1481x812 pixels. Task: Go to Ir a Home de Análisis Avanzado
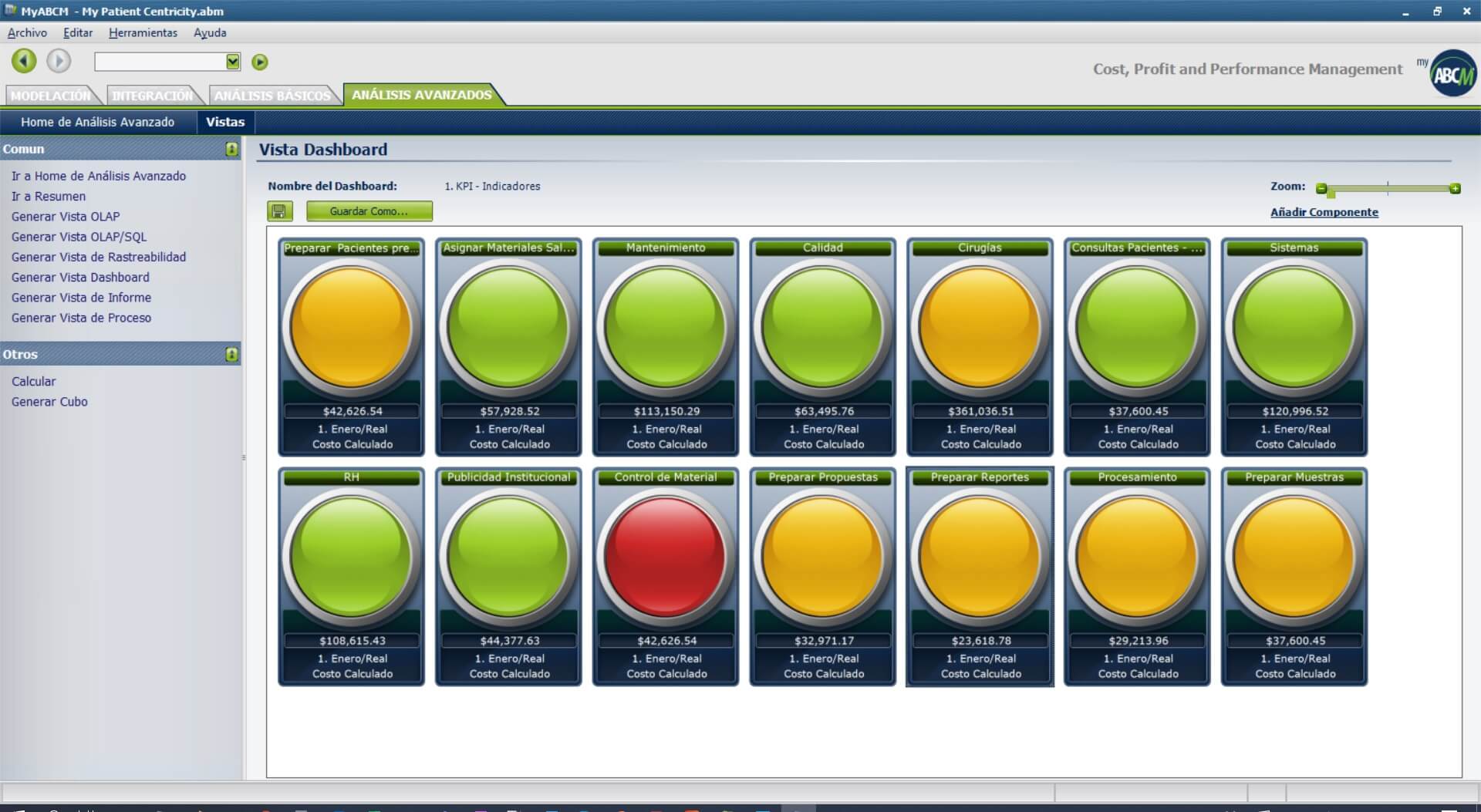(99, 176)
